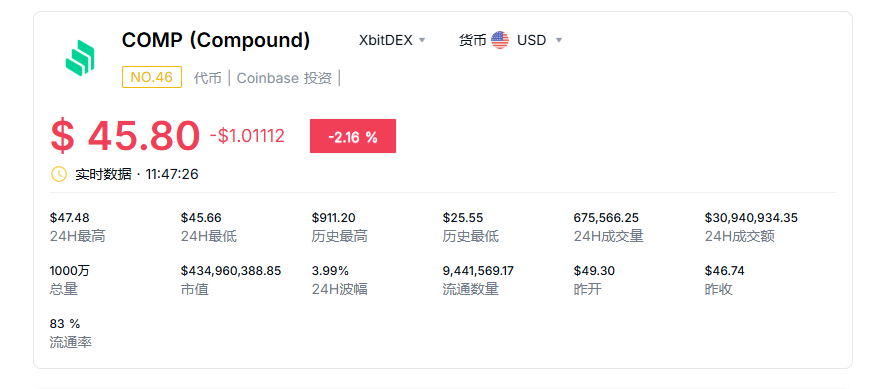Open the XbitDEX exchange dropdown

[392, 40]
